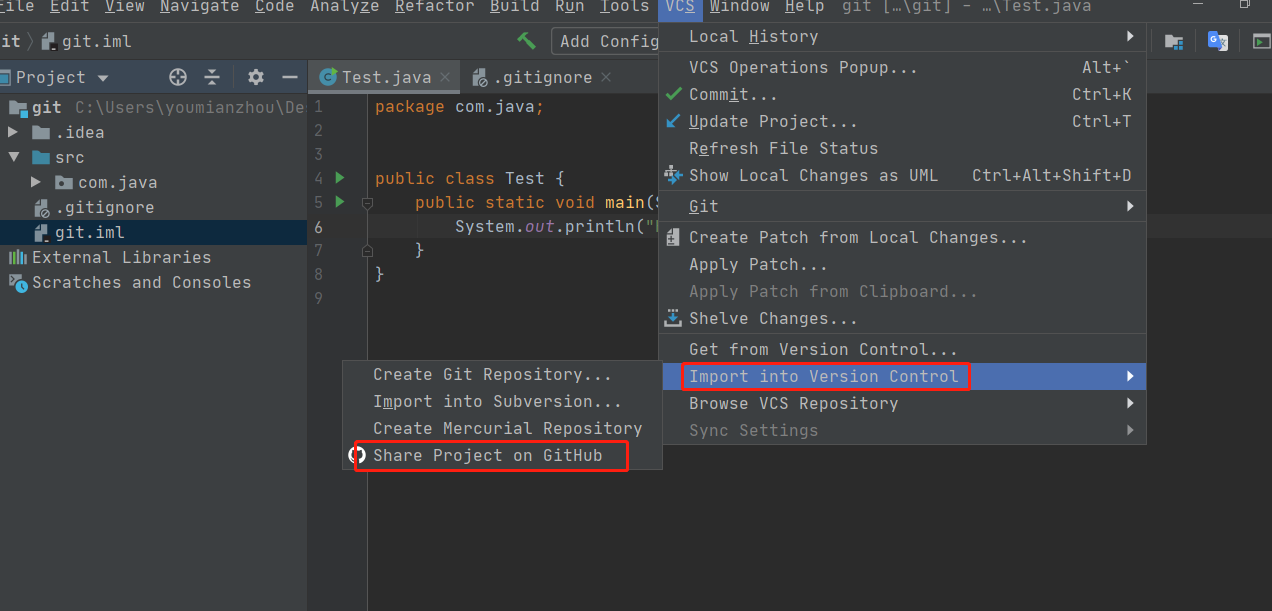Expand the com.java package
Screen dimensions: 1272x611
coord(36,182)
